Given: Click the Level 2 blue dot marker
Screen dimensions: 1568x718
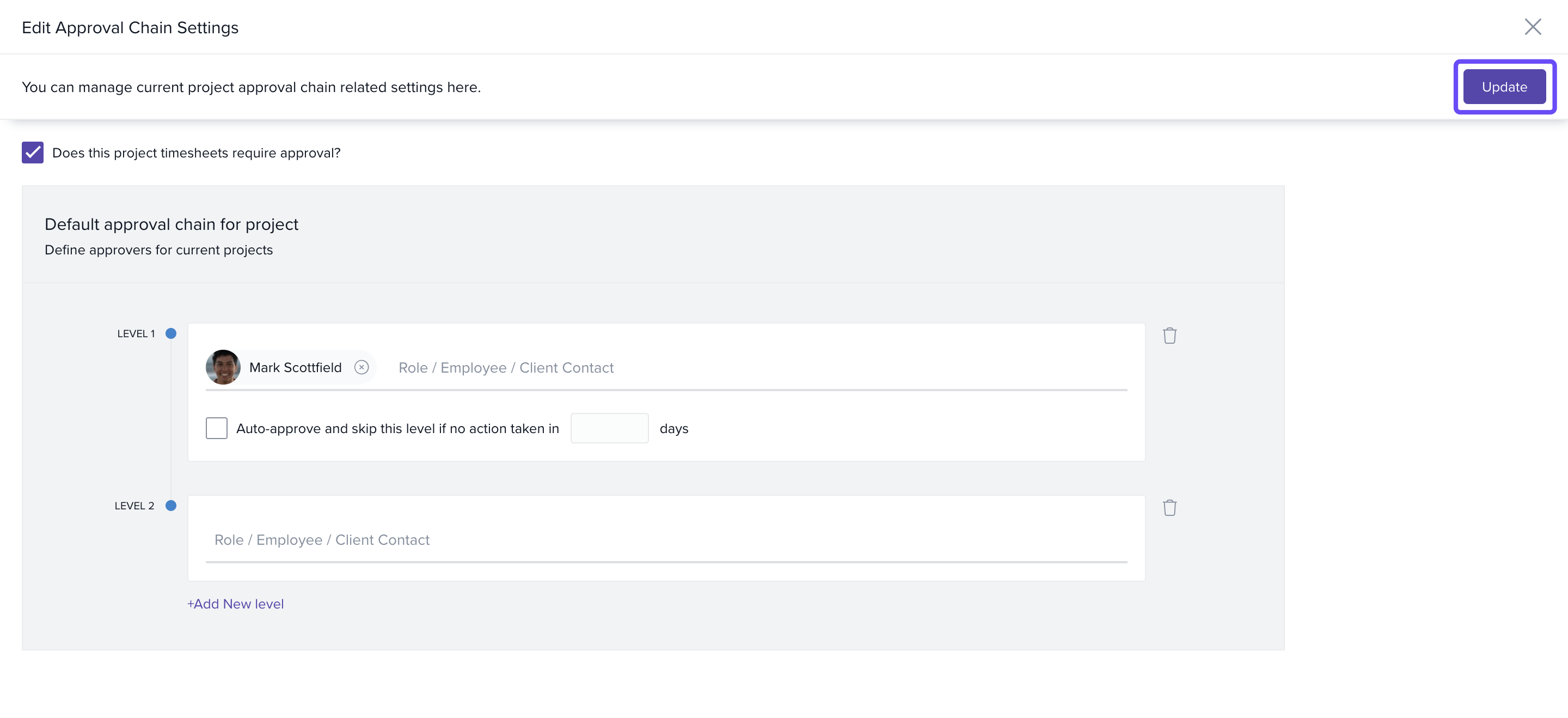Looking at the screenshot, I should coord(171,506).
